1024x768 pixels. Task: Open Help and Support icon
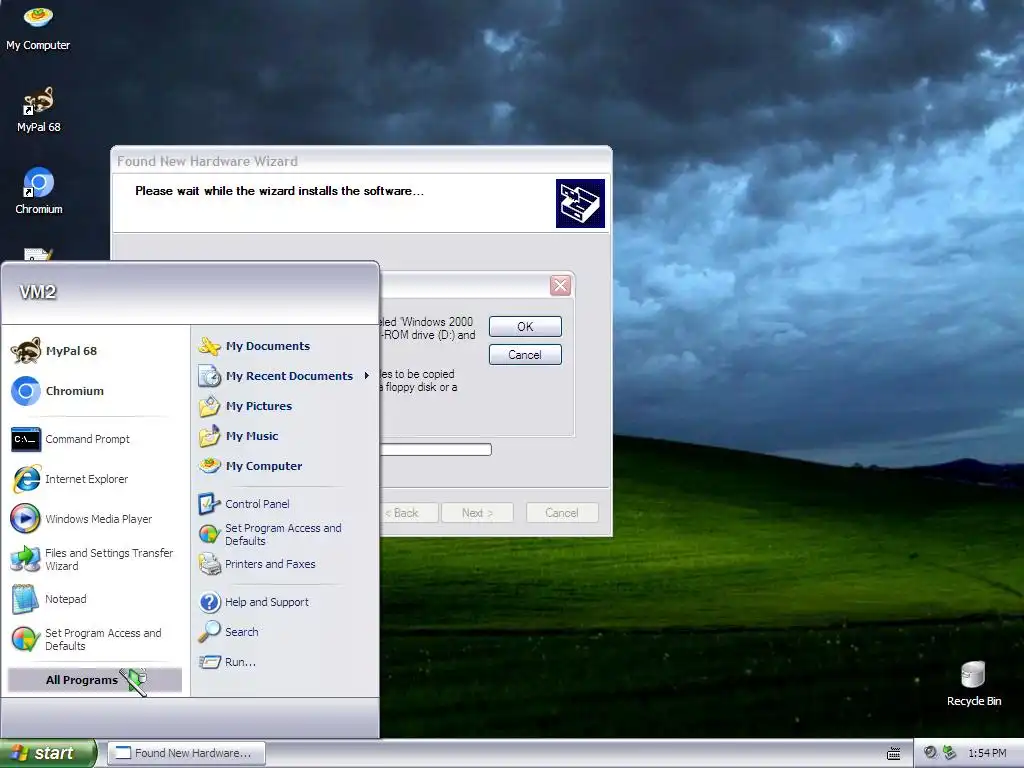[x=210, y=602]
